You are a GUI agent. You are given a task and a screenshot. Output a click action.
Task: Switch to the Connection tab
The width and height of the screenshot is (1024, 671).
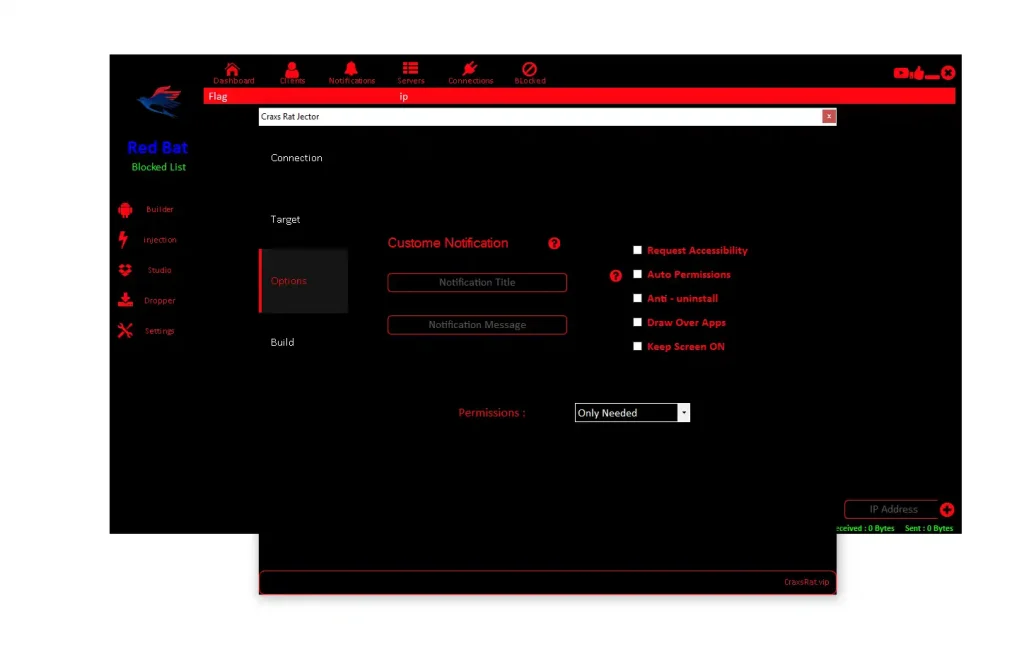coord(297,158)
